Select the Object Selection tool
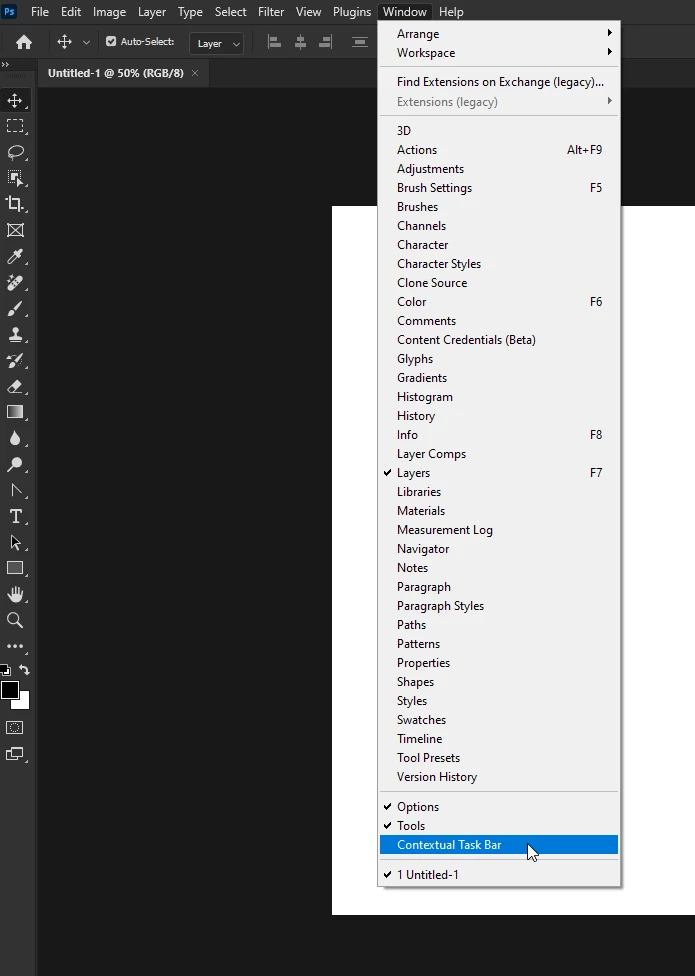Image resolution: width=695 pixels, height=976 pixels. pos(15,179)
